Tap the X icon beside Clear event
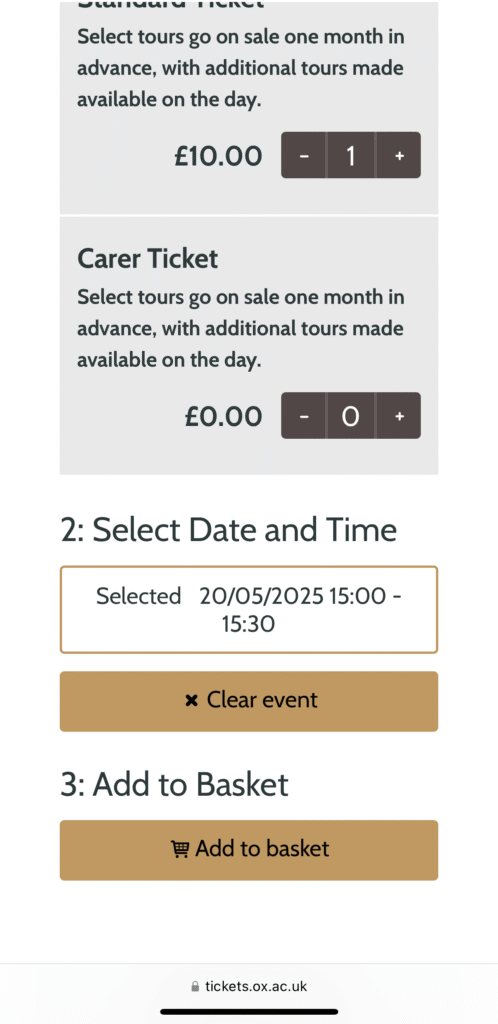The image size is (498, 1024). [x=191, y=701]
